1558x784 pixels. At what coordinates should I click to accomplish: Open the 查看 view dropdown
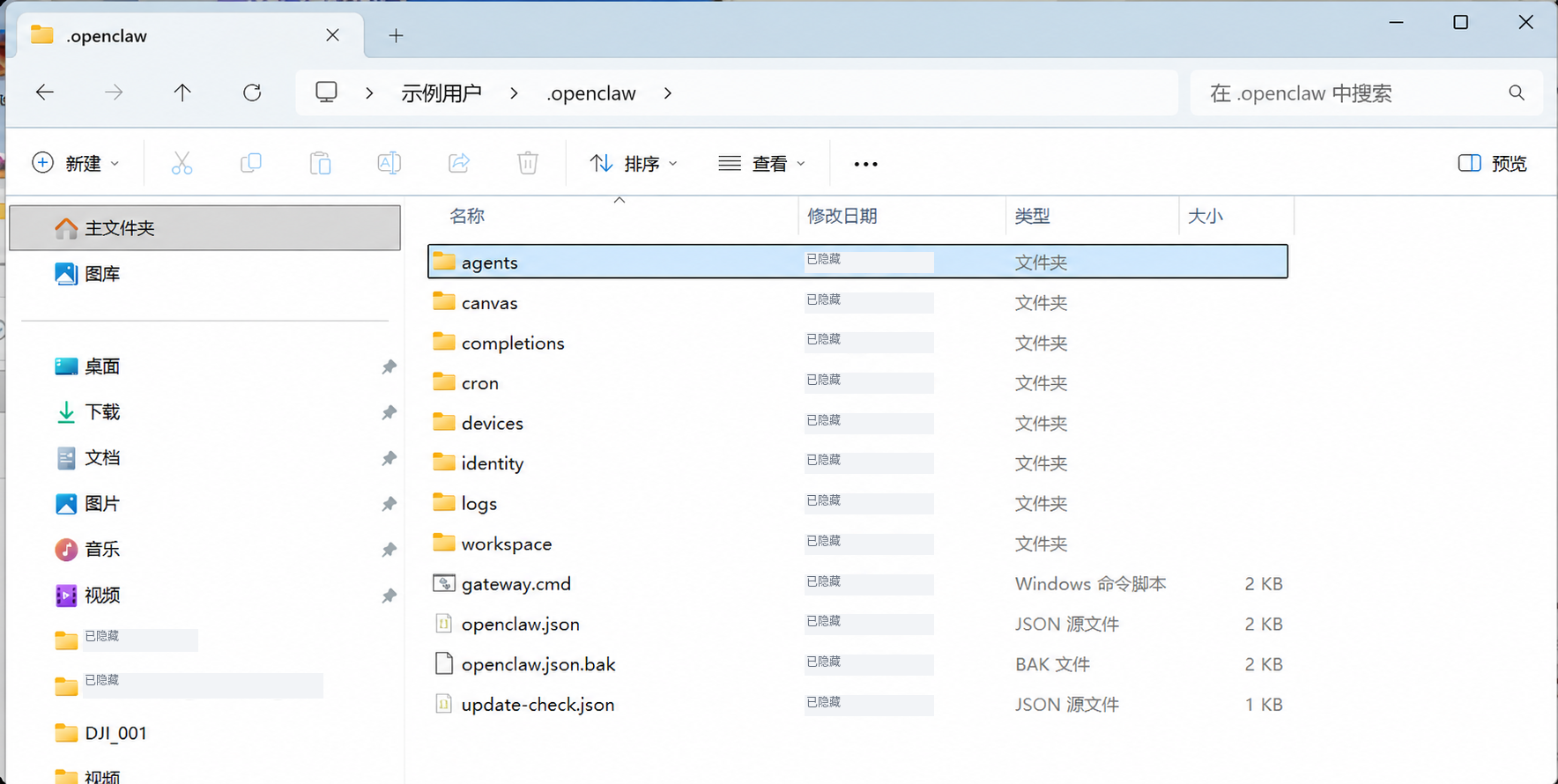tap(761, 163)
